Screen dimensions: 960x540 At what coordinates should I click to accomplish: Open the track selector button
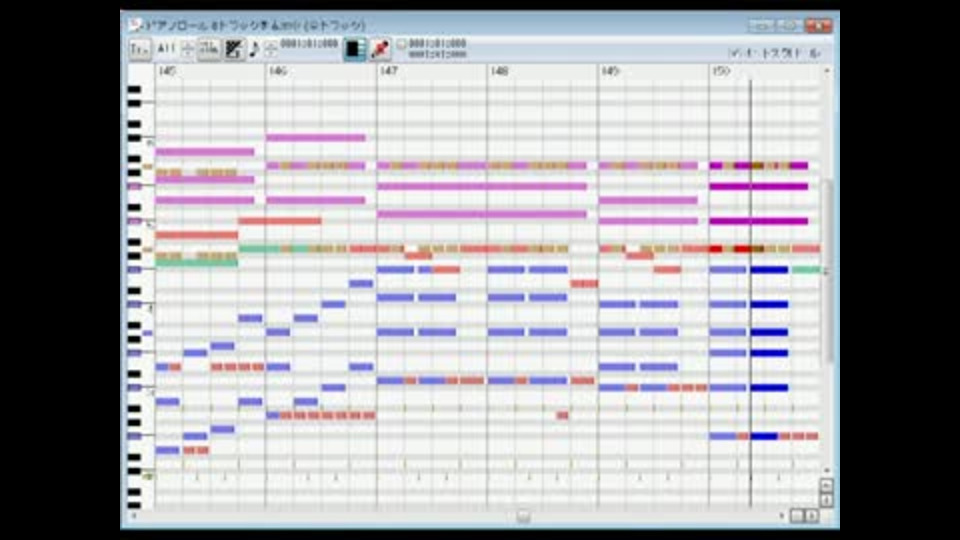140,50
